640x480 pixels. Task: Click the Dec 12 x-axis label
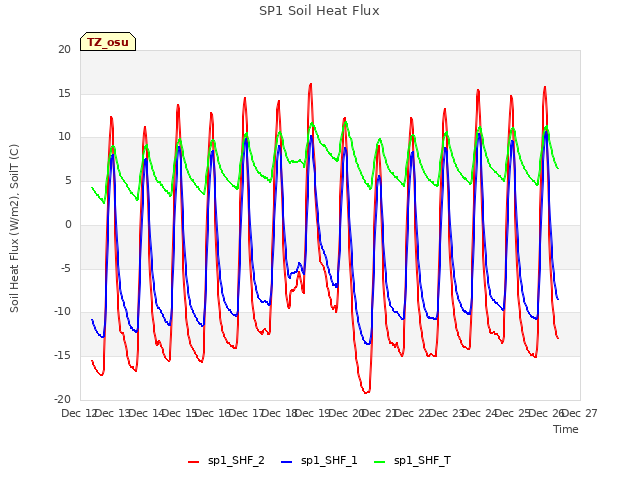(x=78, y=413)
